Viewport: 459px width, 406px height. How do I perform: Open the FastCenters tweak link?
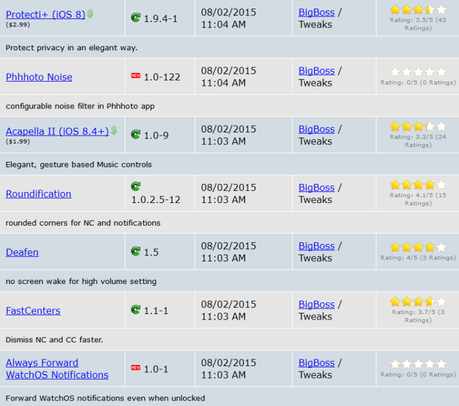coord(33,311)
